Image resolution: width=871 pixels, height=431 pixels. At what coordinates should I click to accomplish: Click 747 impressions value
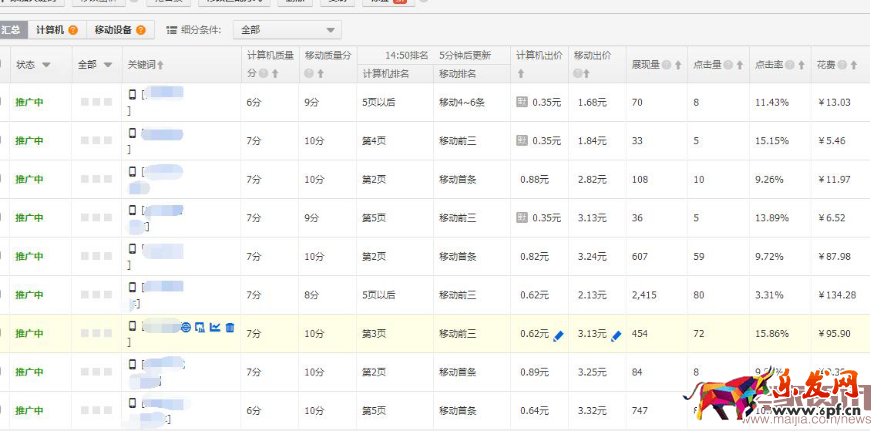pyautogui.click(x=640, y=410)
